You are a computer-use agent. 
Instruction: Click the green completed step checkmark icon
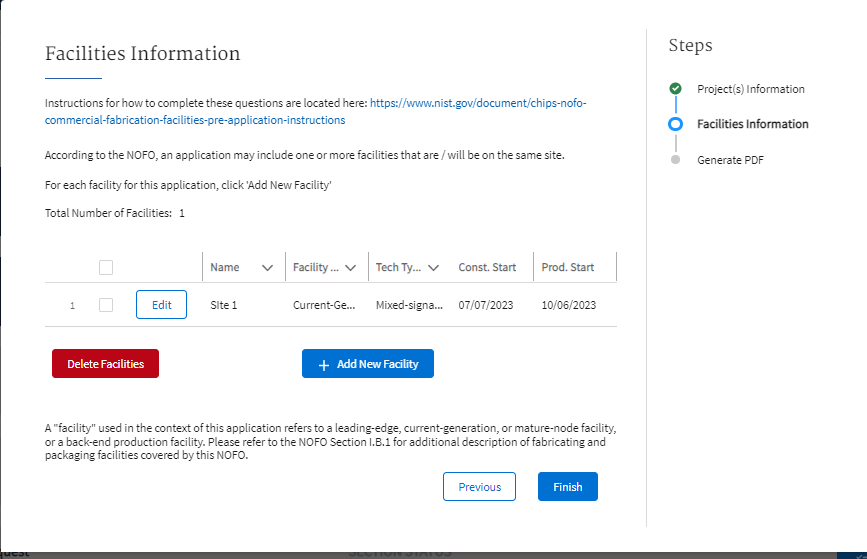click(x=676, y=89)
